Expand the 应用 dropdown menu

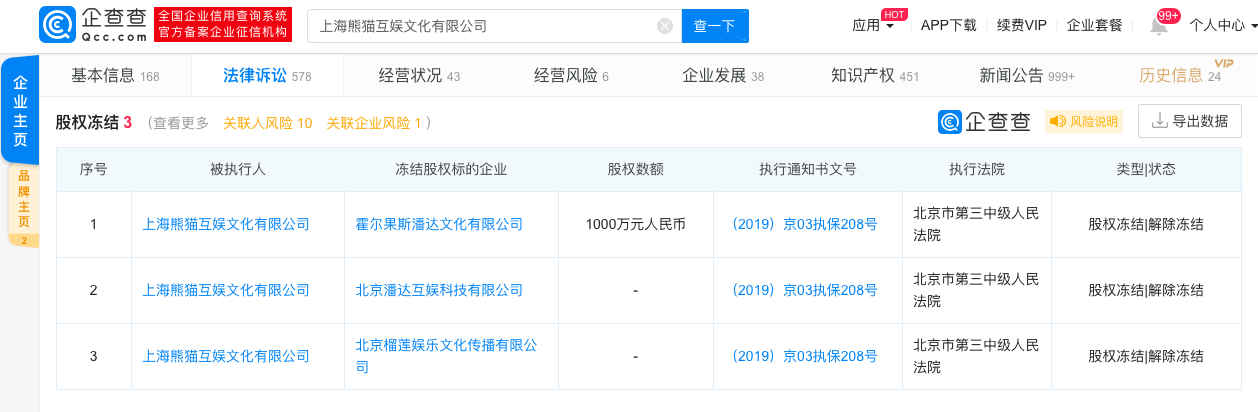coord(872,26)
